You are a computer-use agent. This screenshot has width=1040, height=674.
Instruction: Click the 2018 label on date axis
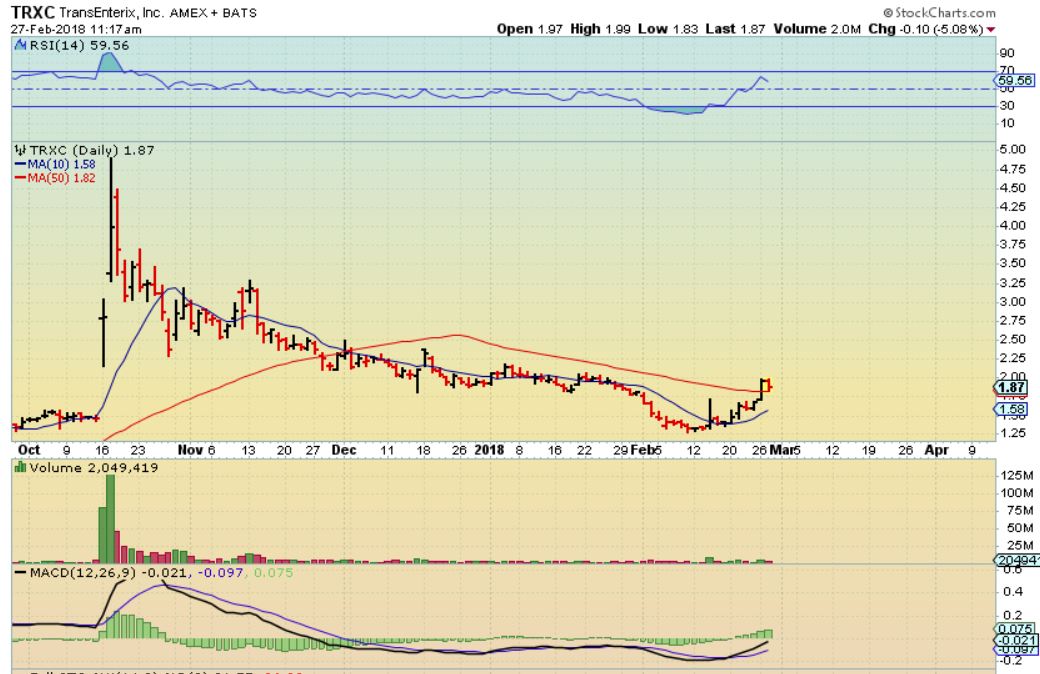click(489, 450)
